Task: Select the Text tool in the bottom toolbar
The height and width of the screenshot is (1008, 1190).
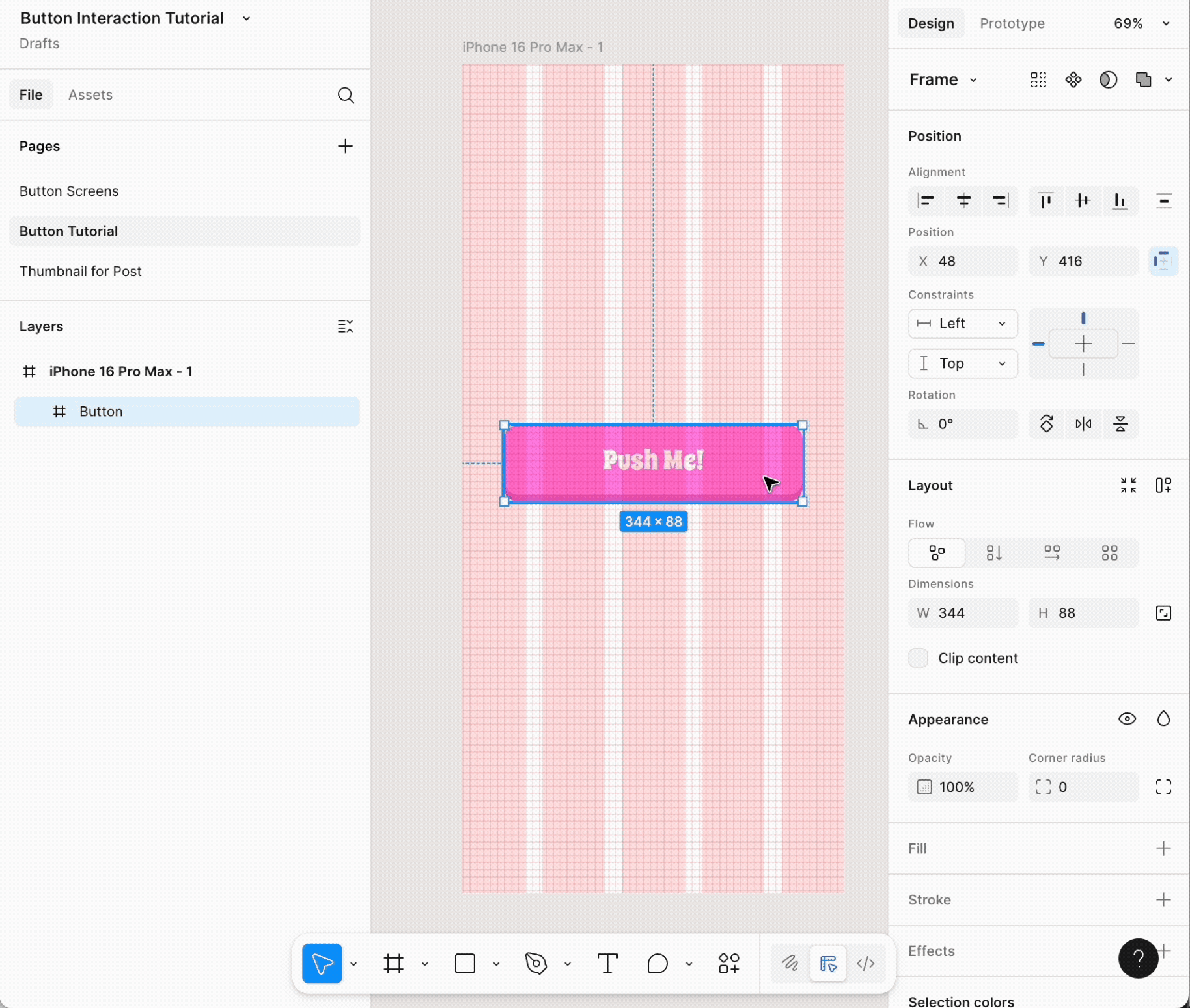Action: click(607, 964)
